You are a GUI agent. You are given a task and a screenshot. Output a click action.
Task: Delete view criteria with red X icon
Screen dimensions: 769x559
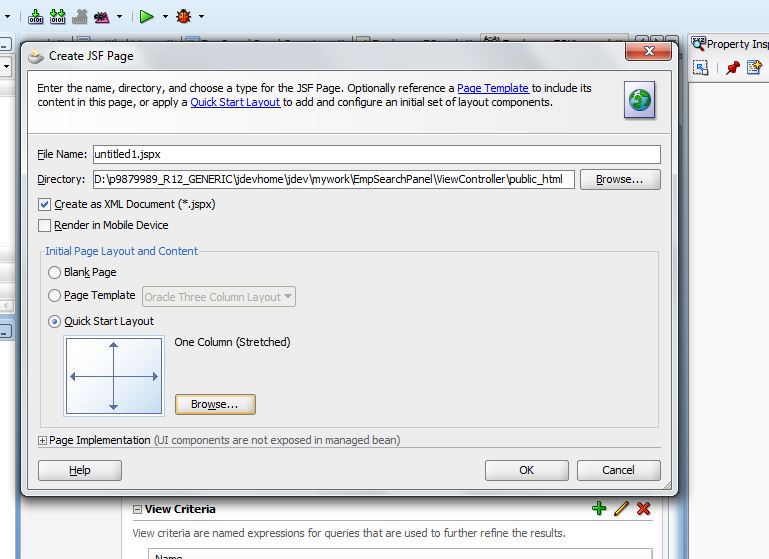pyautogui.click(x=643, y=508)
